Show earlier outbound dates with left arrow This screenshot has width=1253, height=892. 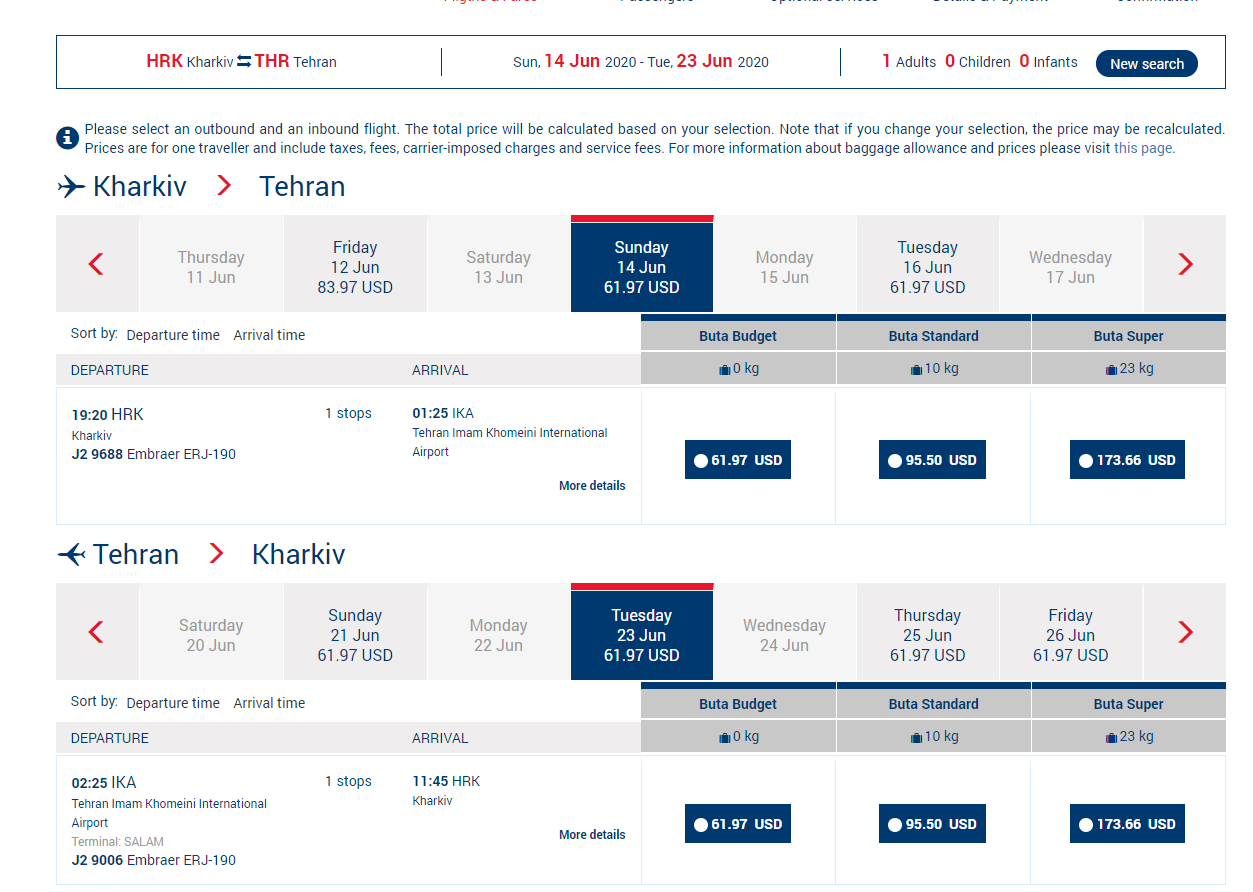point(96,265)
